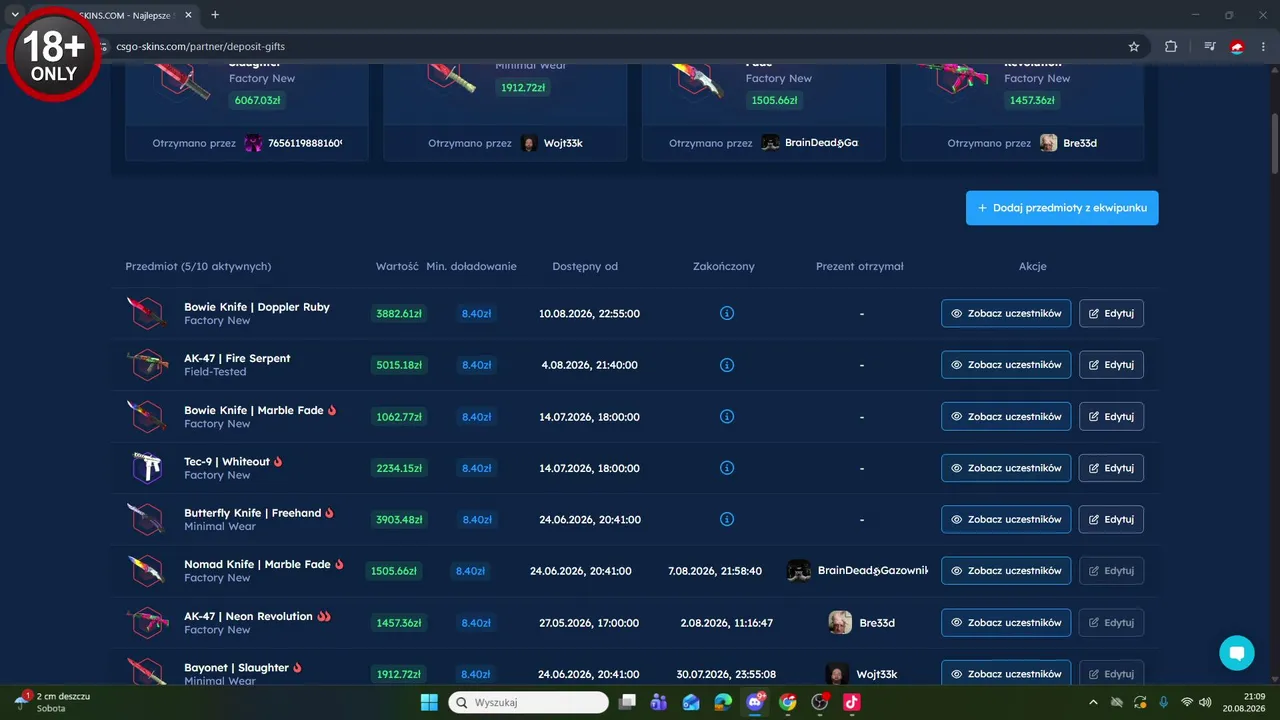View participants for Butterfly Knife Freehand
The height and width of the screenshot is (720, 1280).
pyautogui.click(x=1006, y=519)
